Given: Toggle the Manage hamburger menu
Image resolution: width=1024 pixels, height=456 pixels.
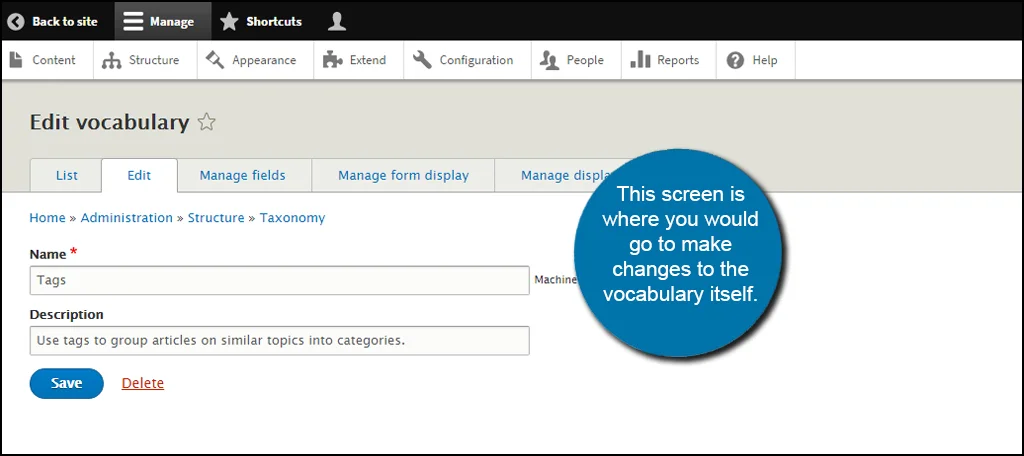Looking at the screenshot, I should [134, 21].
